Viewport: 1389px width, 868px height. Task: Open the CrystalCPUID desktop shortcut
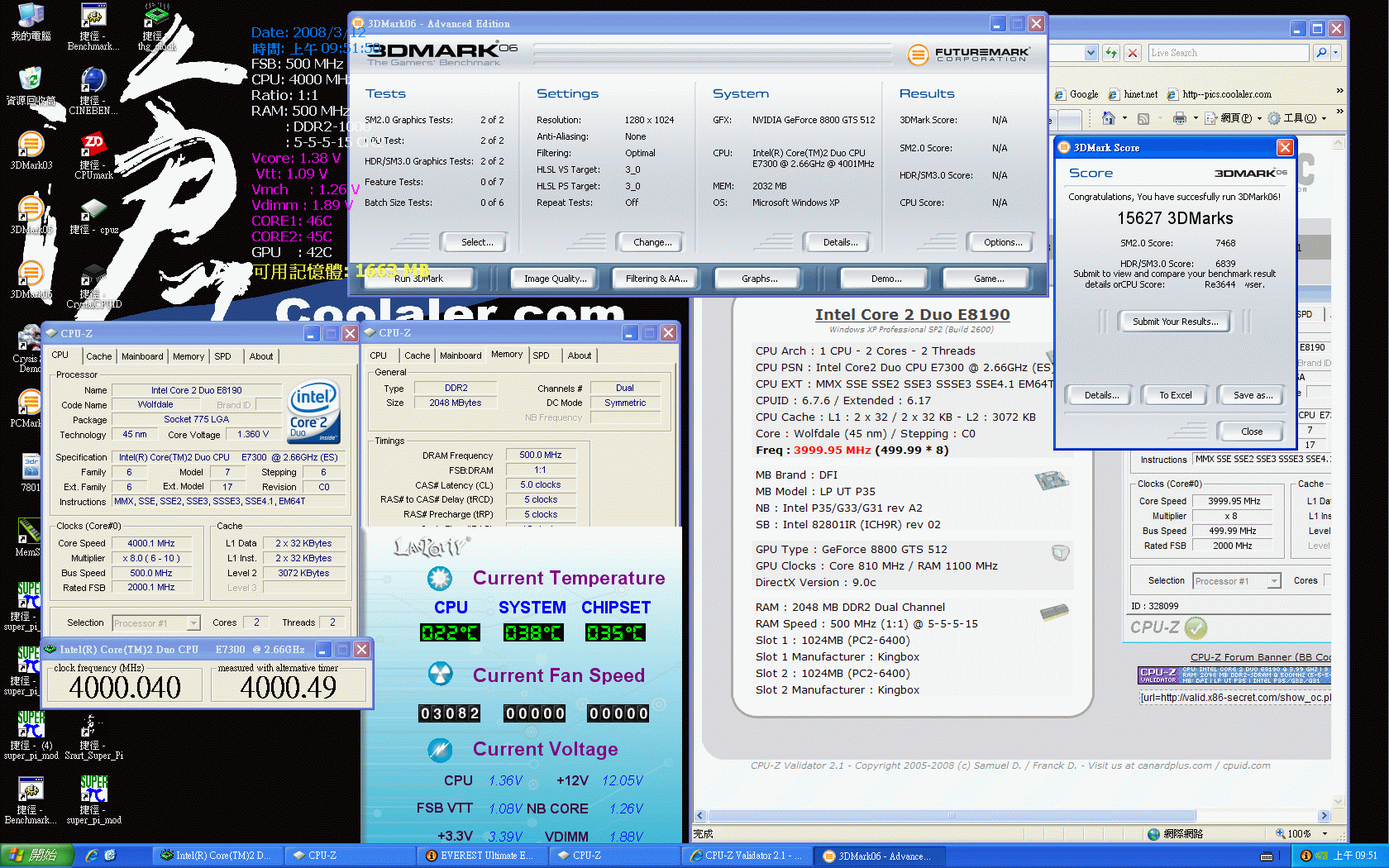pyautogui.click(x=93, y=286)
